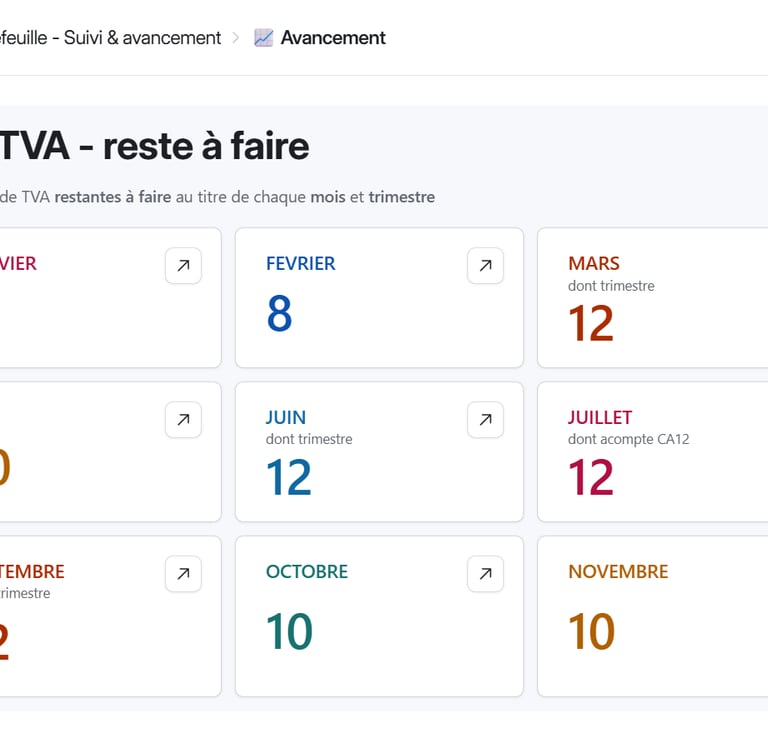The height and width of the screenshot is (743, 768).
Task: Click 'dont acompte CA12' under JUILLET
Action: (x=628, y=439)
